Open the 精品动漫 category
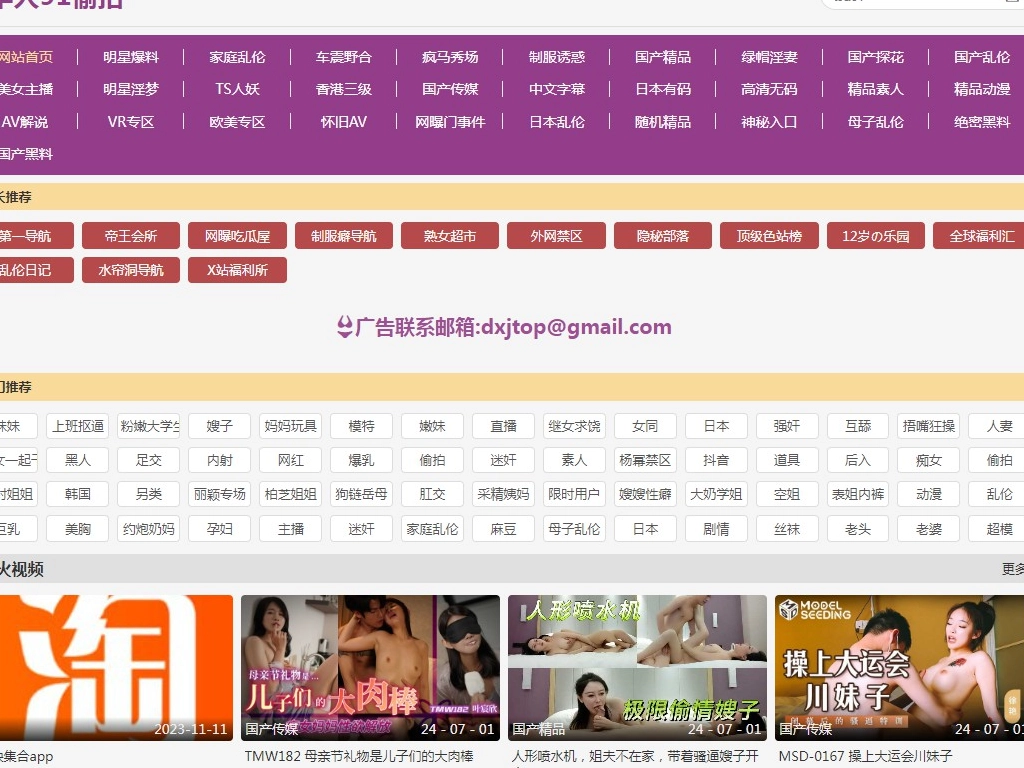1024x768 pixels. [981, 89]
